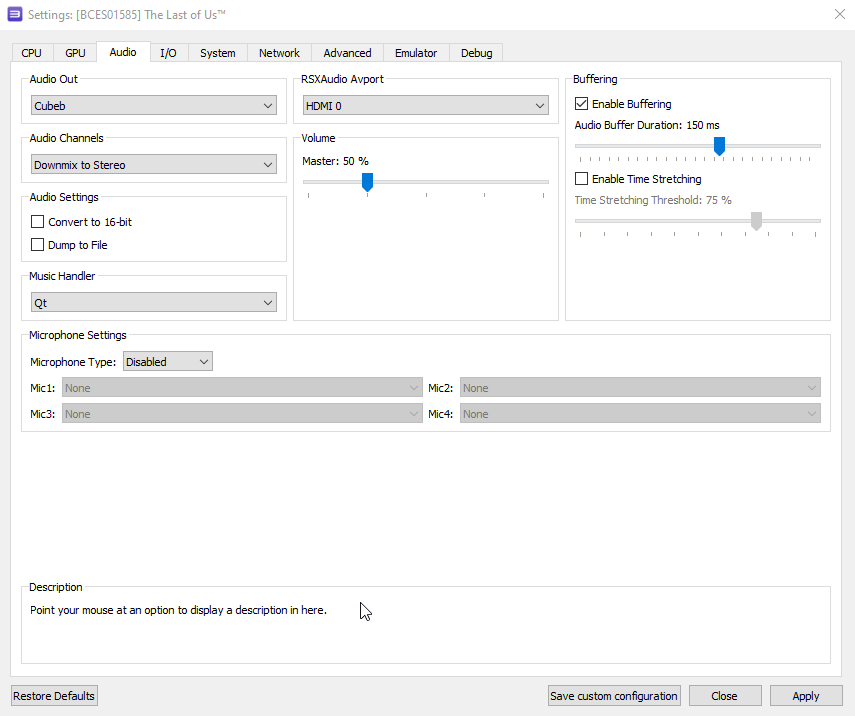The image size is (855, 716).
Task: Open the RSXAudio Avport HDMI 0 dropdown
Action: click(x=425, y=106)
